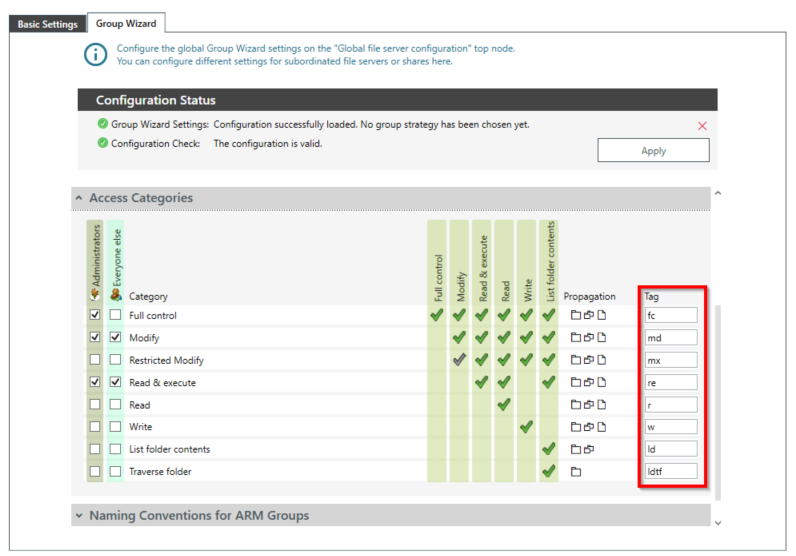796x556 pixels.
Task: Click the Tag field containing "ldtf"
Action: click(671, 471)
